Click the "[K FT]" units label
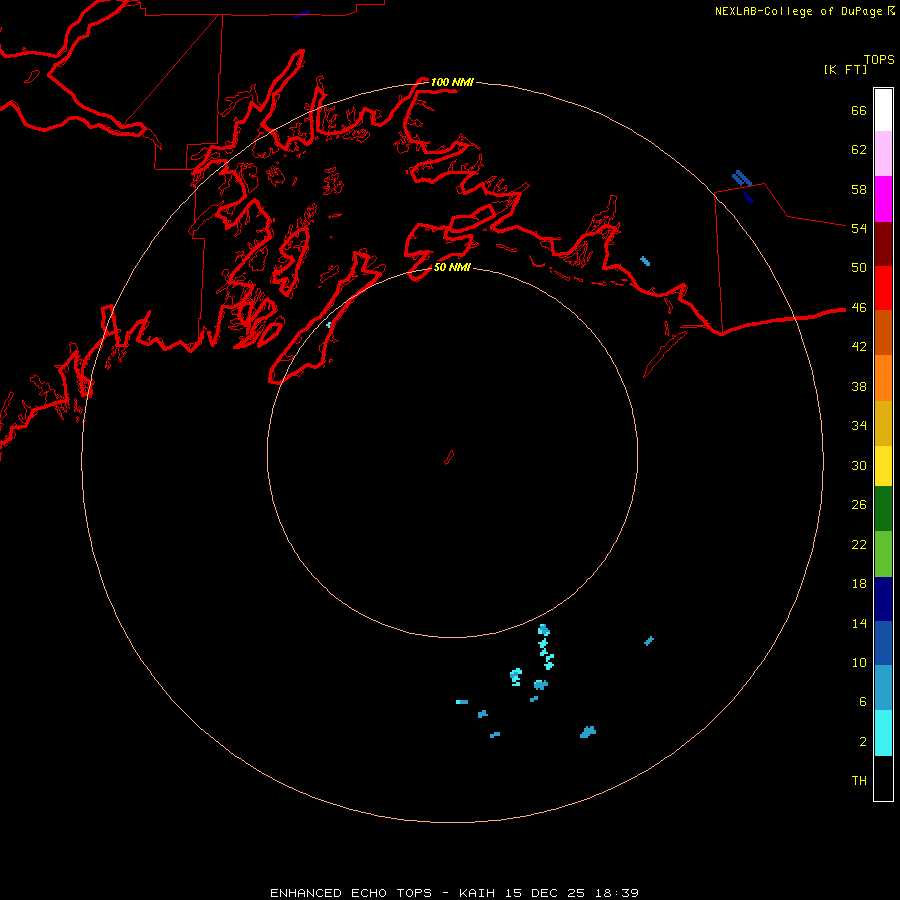 click(845, 69)
